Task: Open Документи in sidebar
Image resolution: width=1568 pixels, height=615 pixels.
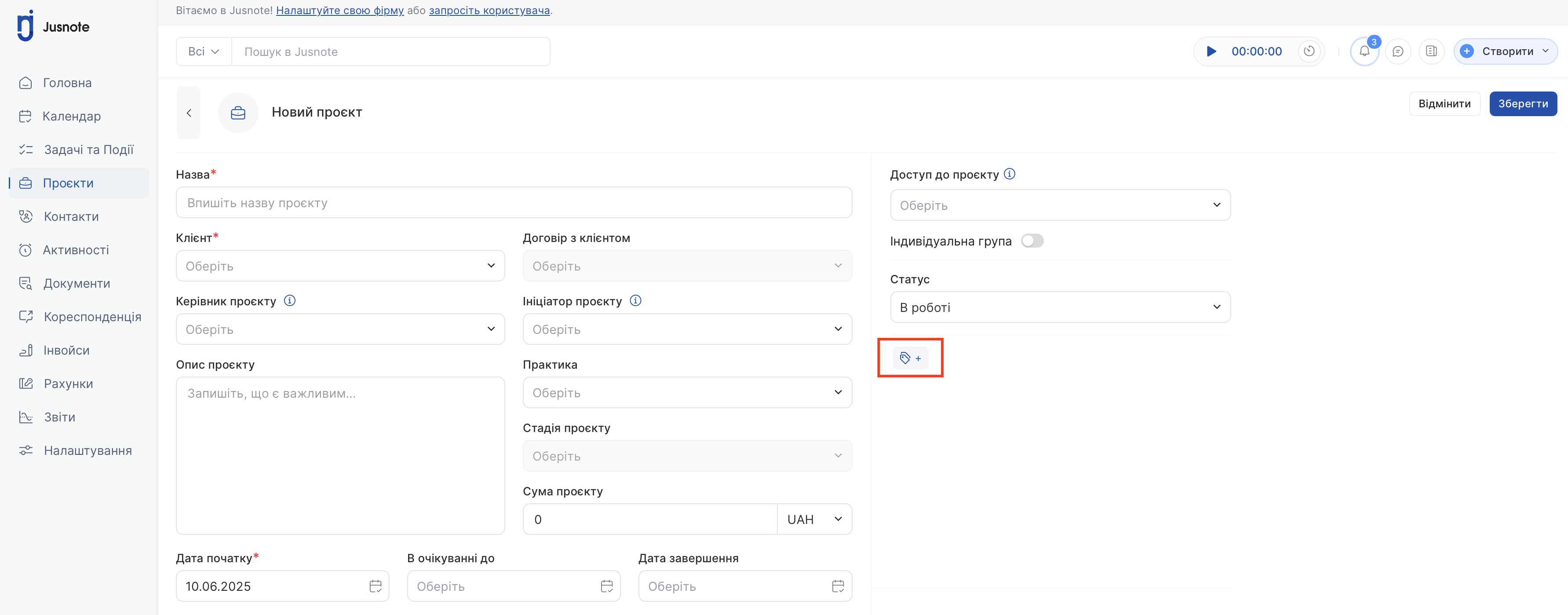Action: click(x=79, y=284)
